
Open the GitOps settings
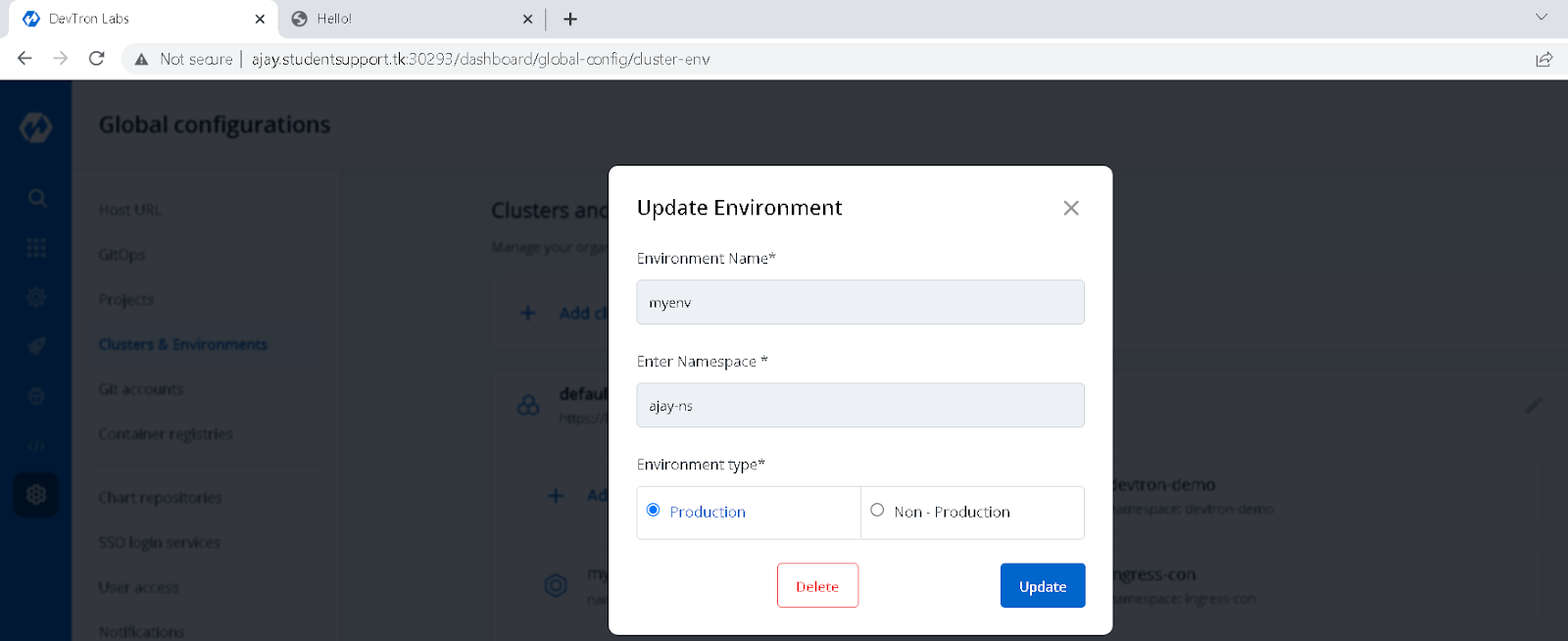click(x=122, y=255)
